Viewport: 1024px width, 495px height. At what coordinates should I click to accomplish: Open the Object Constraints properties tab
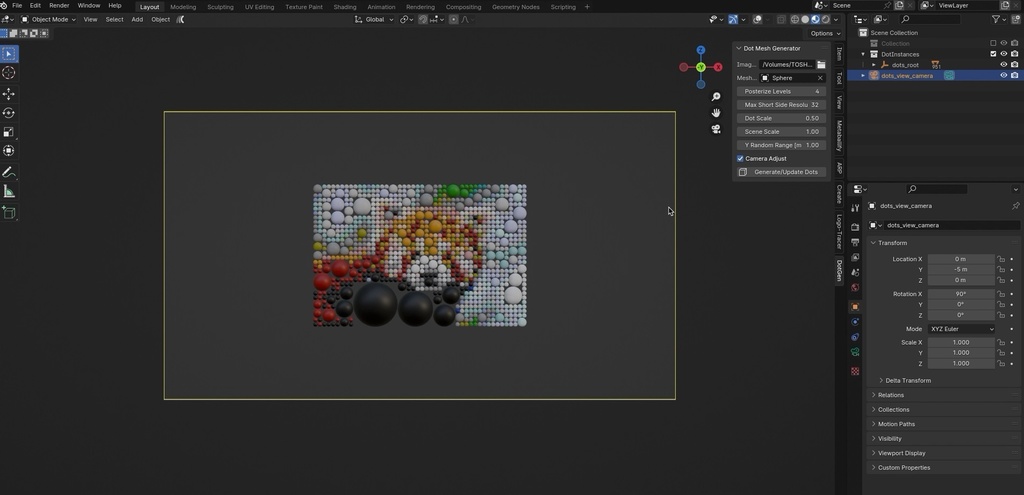855,337
